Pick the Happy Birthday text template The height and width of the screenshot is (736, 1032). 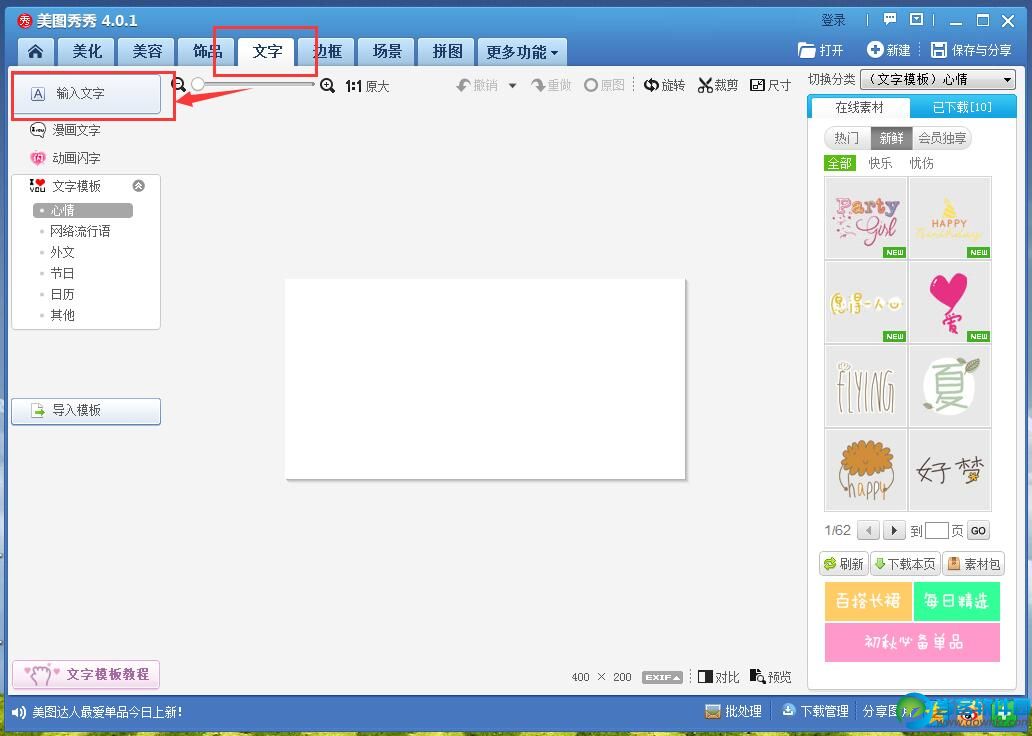[x=950, y=218]
